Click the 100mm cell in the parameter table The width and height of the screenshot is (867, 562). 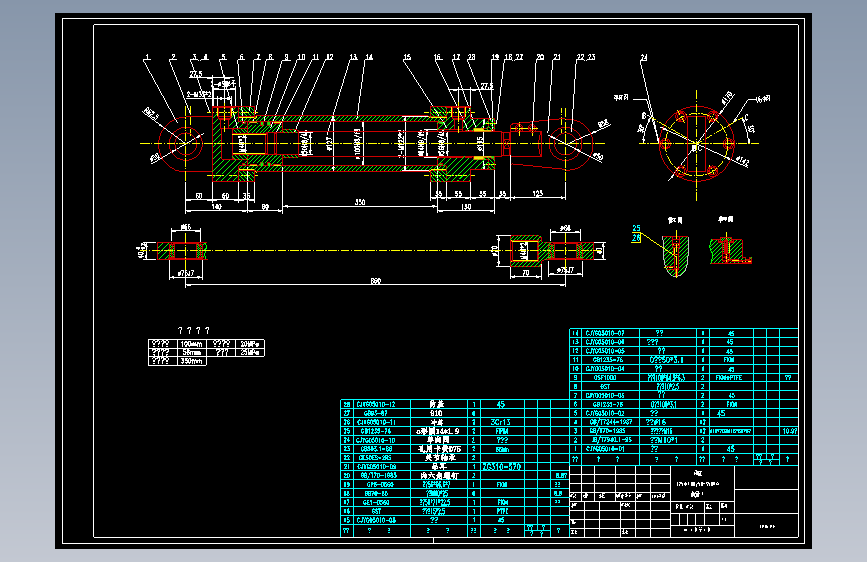tap(191, 344)
